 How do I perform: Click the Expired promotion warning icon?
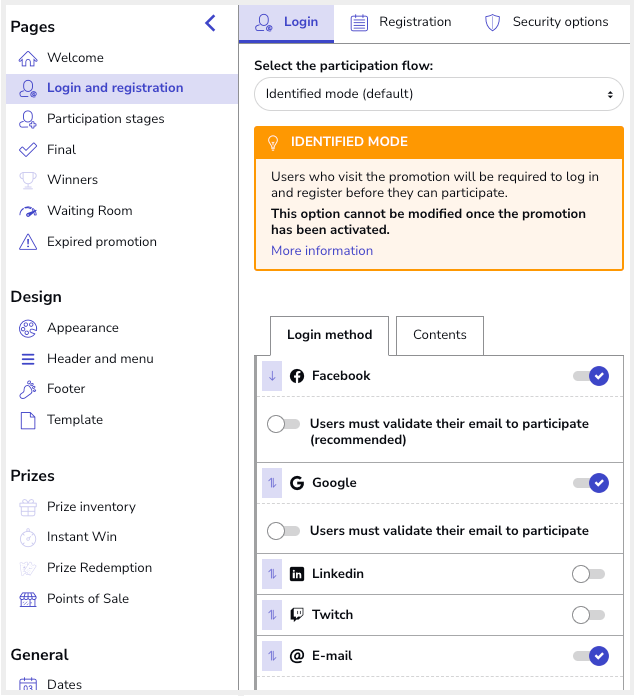[x=28, y=242]
